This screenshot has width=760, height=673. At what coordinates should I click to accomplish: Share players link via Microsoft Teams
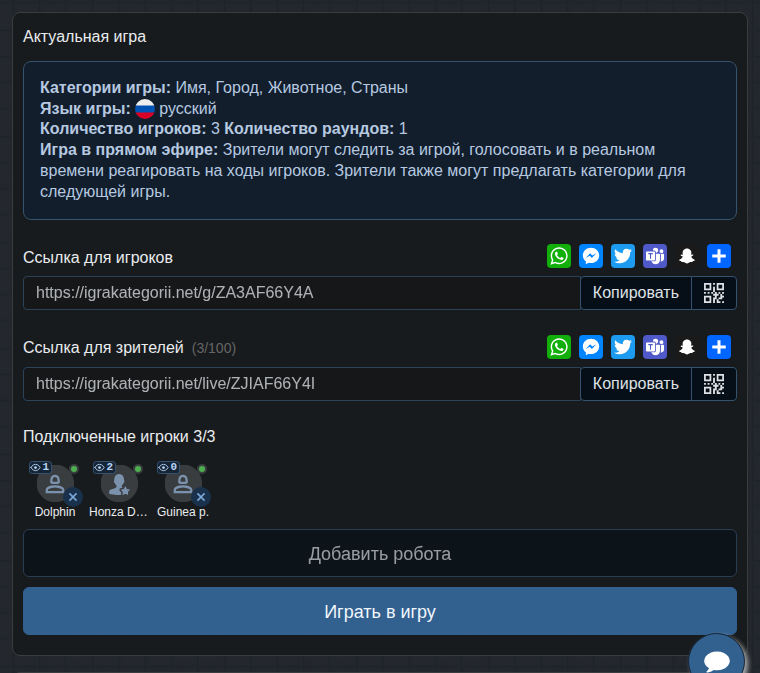coord(655,256)
